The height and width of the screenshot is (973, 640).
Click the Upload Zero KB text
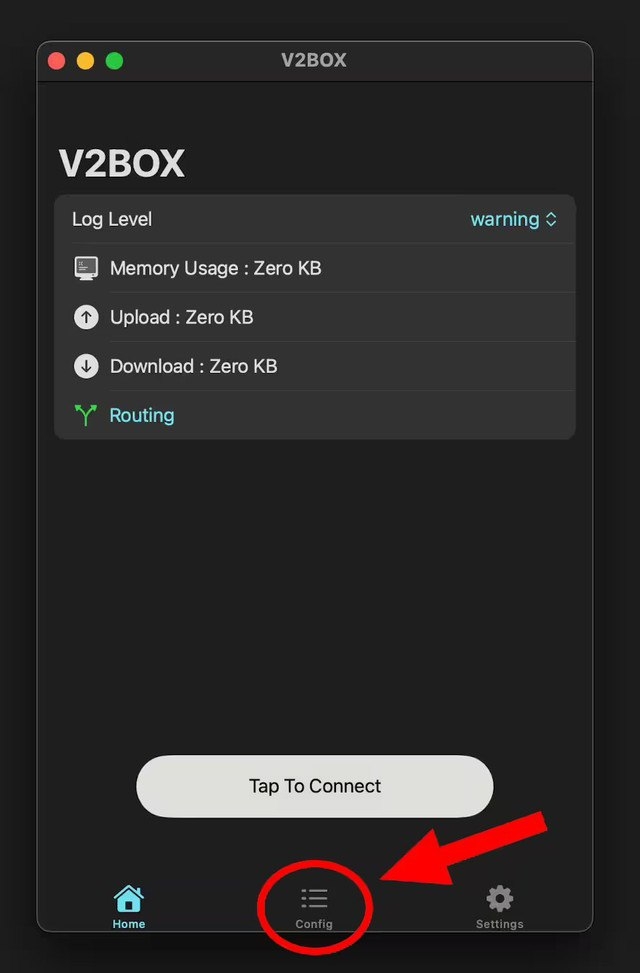[181, 317]
